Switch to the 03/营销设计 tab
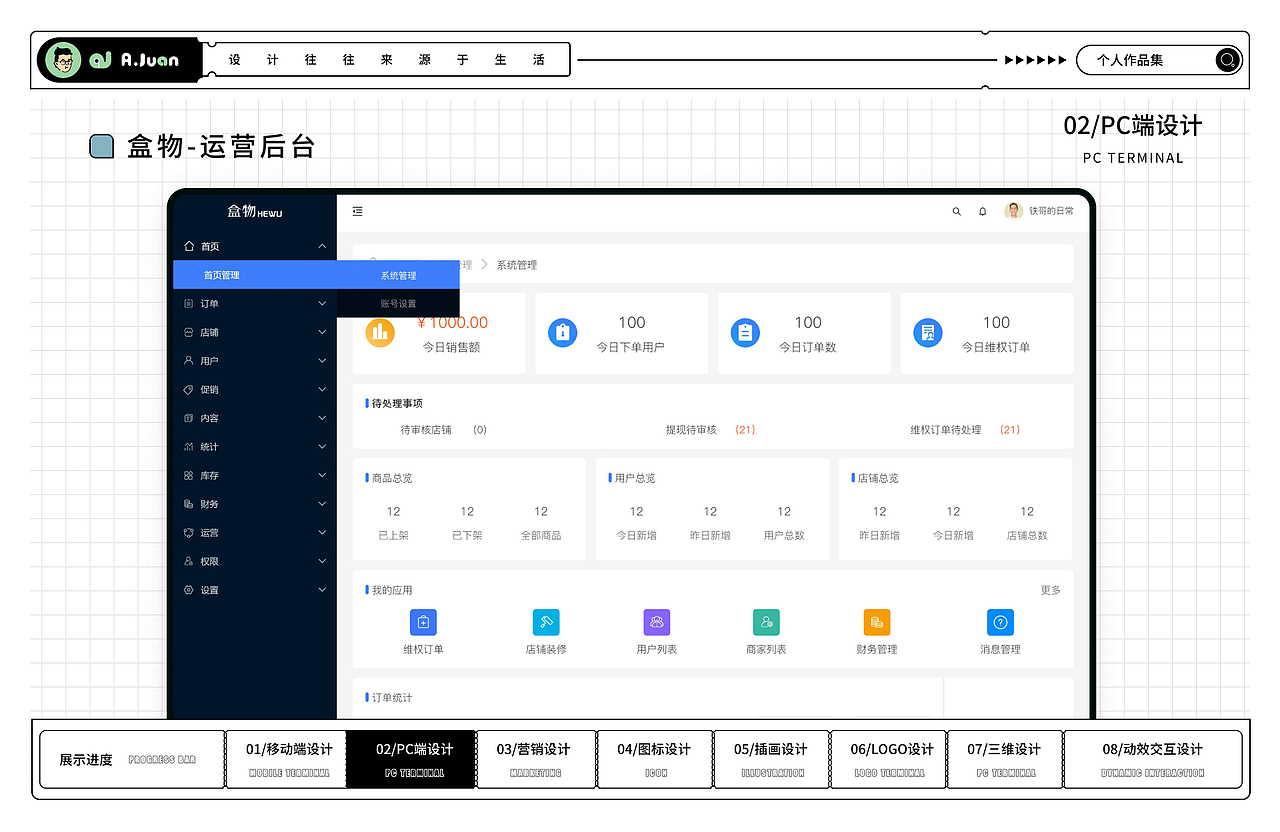The image size is (1280, 832). click(x=535, y=759)
